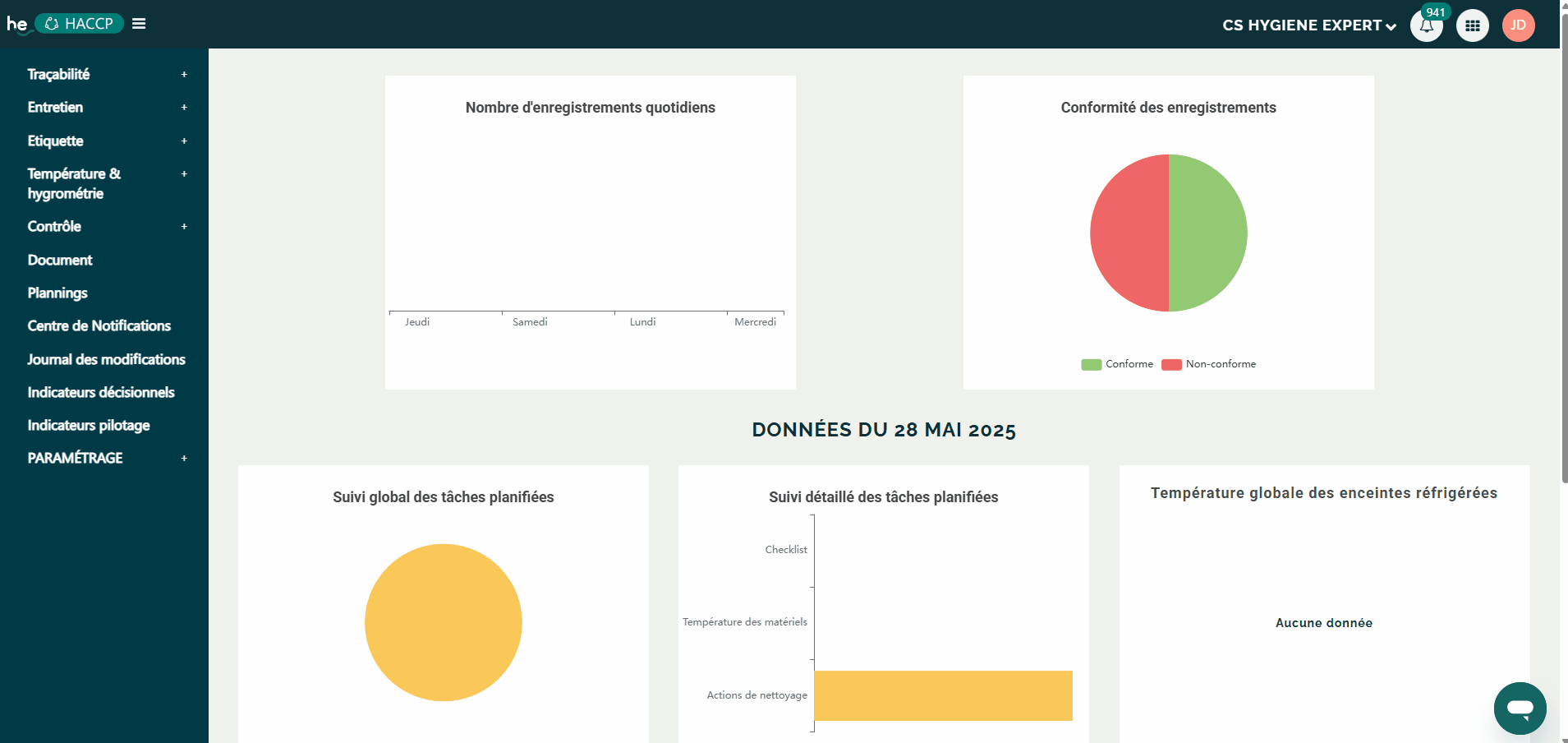
Task: Click Actions de nettoyage axis label
Action: pyautogui.click(x=757, y=695)
